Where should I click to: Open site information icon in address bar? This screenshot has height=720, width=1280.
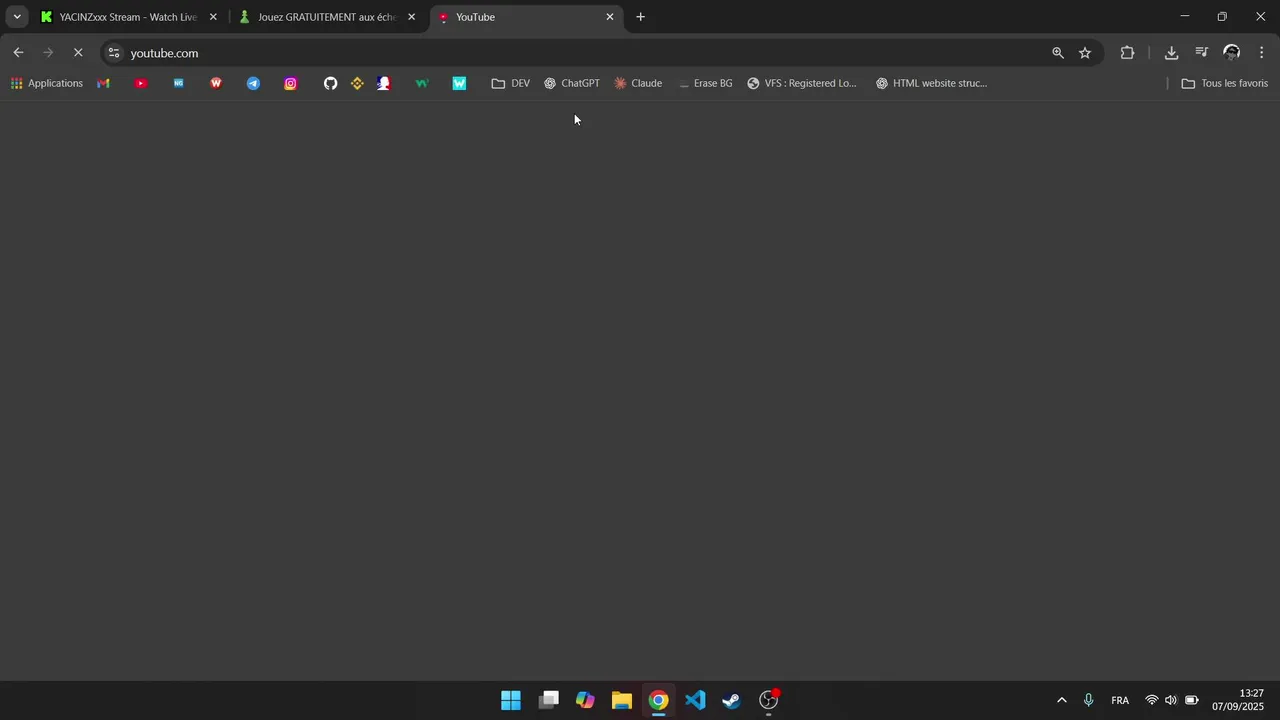[x=114, y=53]
